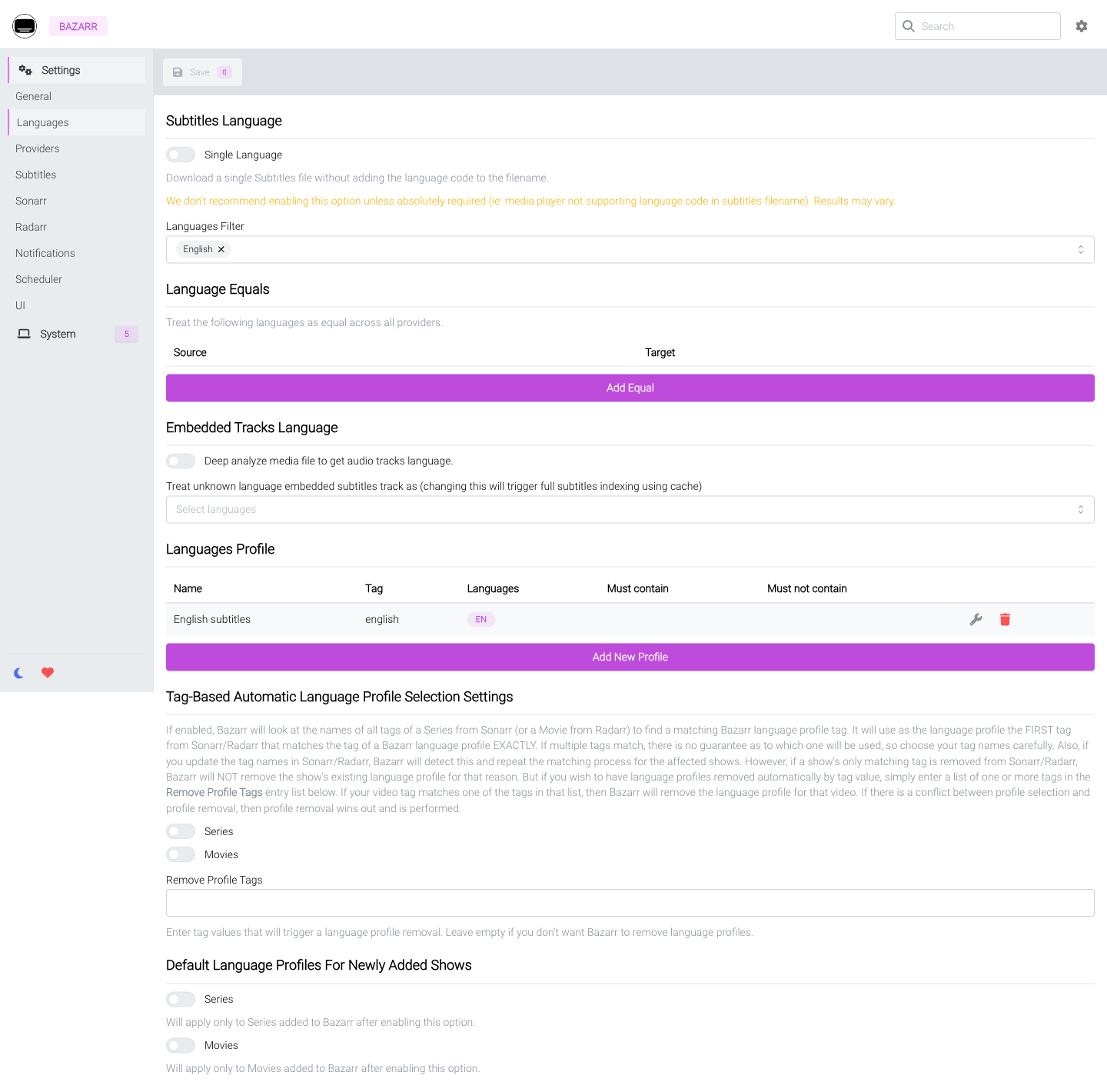The height and width of the screenshot is (1092, 1107).
Task: Navigate to Sonarr settings
Action: pyautogui.click(x=77, y=201)
